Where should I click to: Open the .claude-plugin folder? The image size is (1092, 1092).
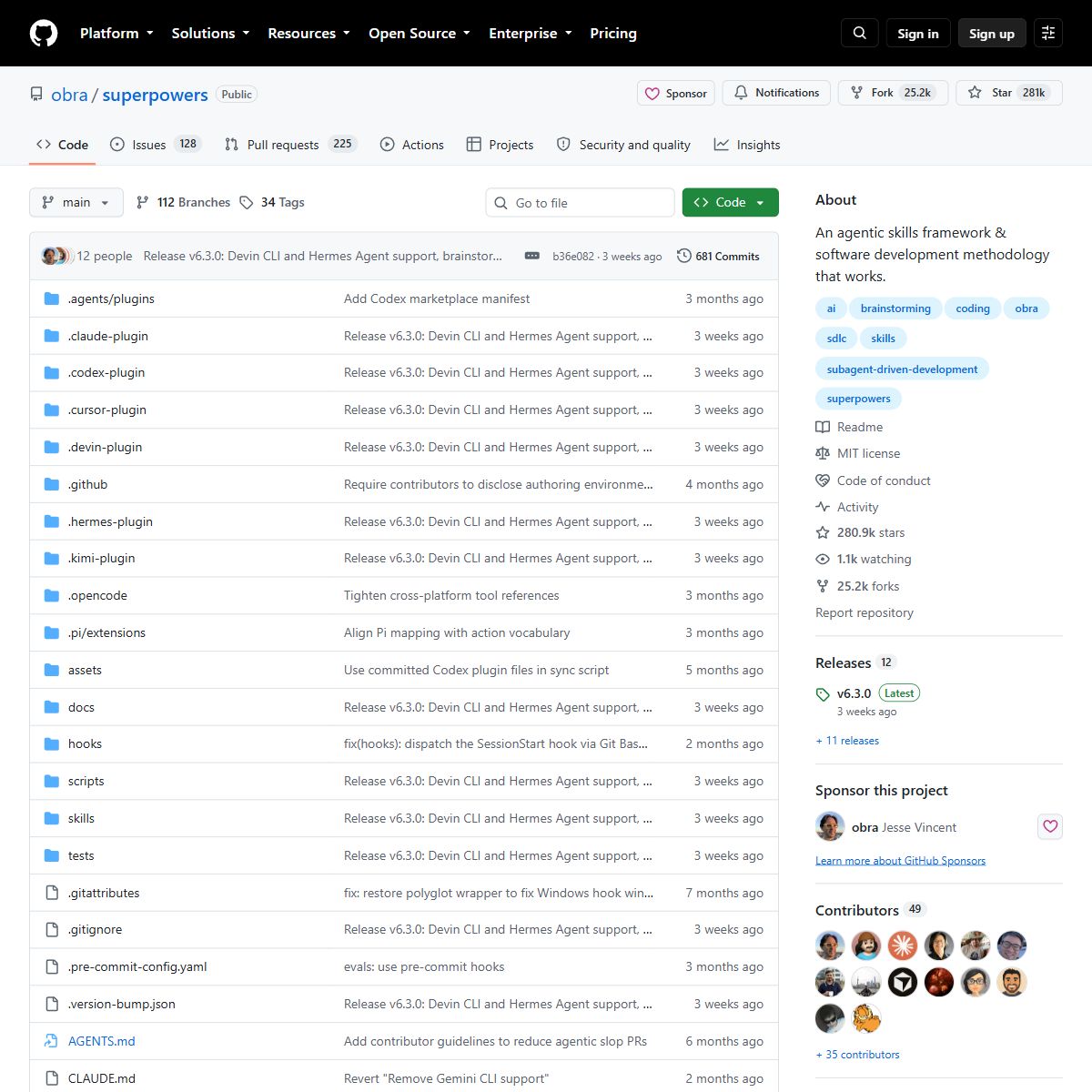(108, 336)
